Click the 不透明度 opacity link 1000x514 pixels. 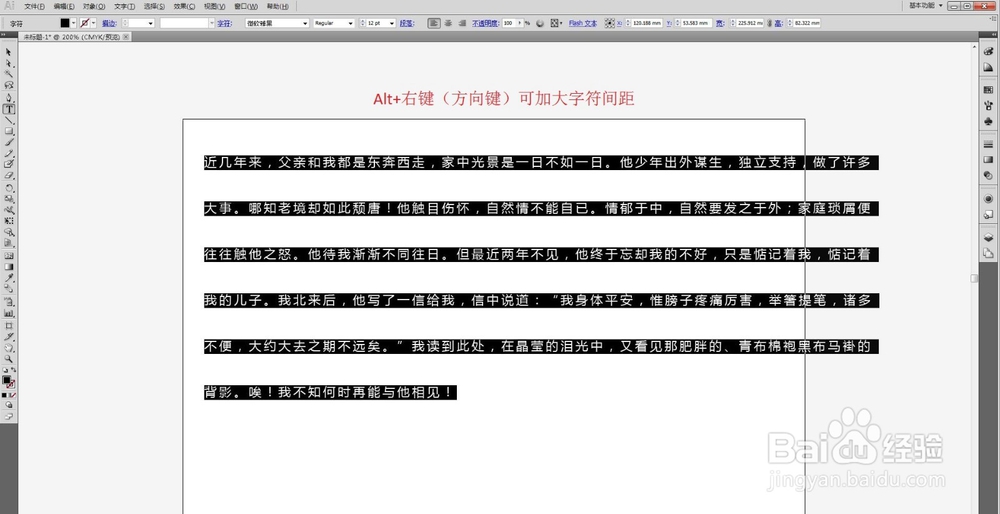point(485,23)
